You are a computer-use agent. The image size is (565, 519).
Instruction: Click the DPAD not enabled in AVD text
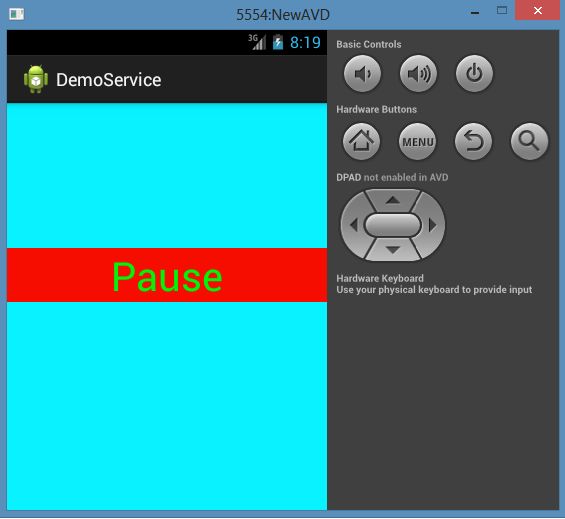tap(392, 177)
